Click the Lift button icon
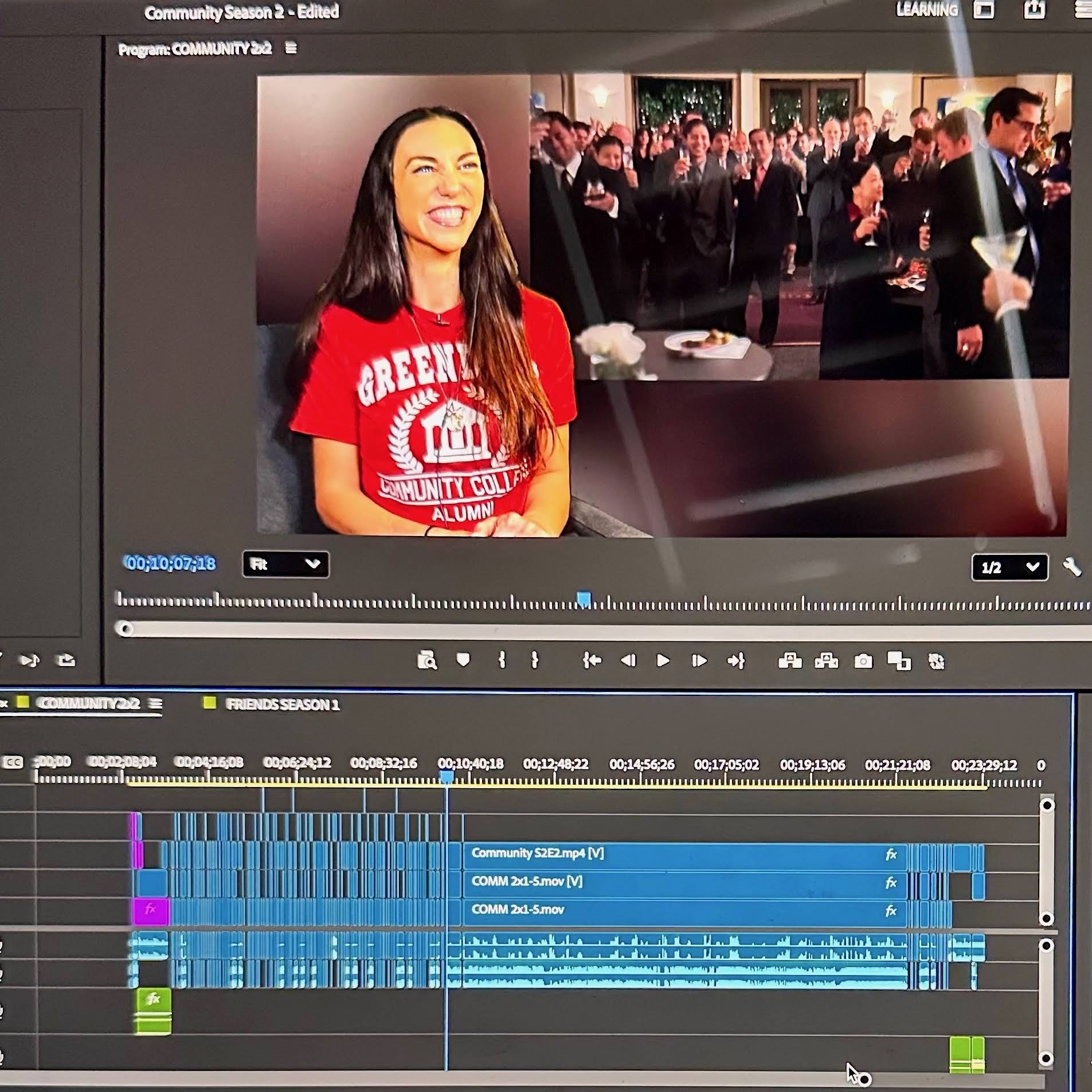Viewport: 1092px width, 1092px height. tap(790, 661)
